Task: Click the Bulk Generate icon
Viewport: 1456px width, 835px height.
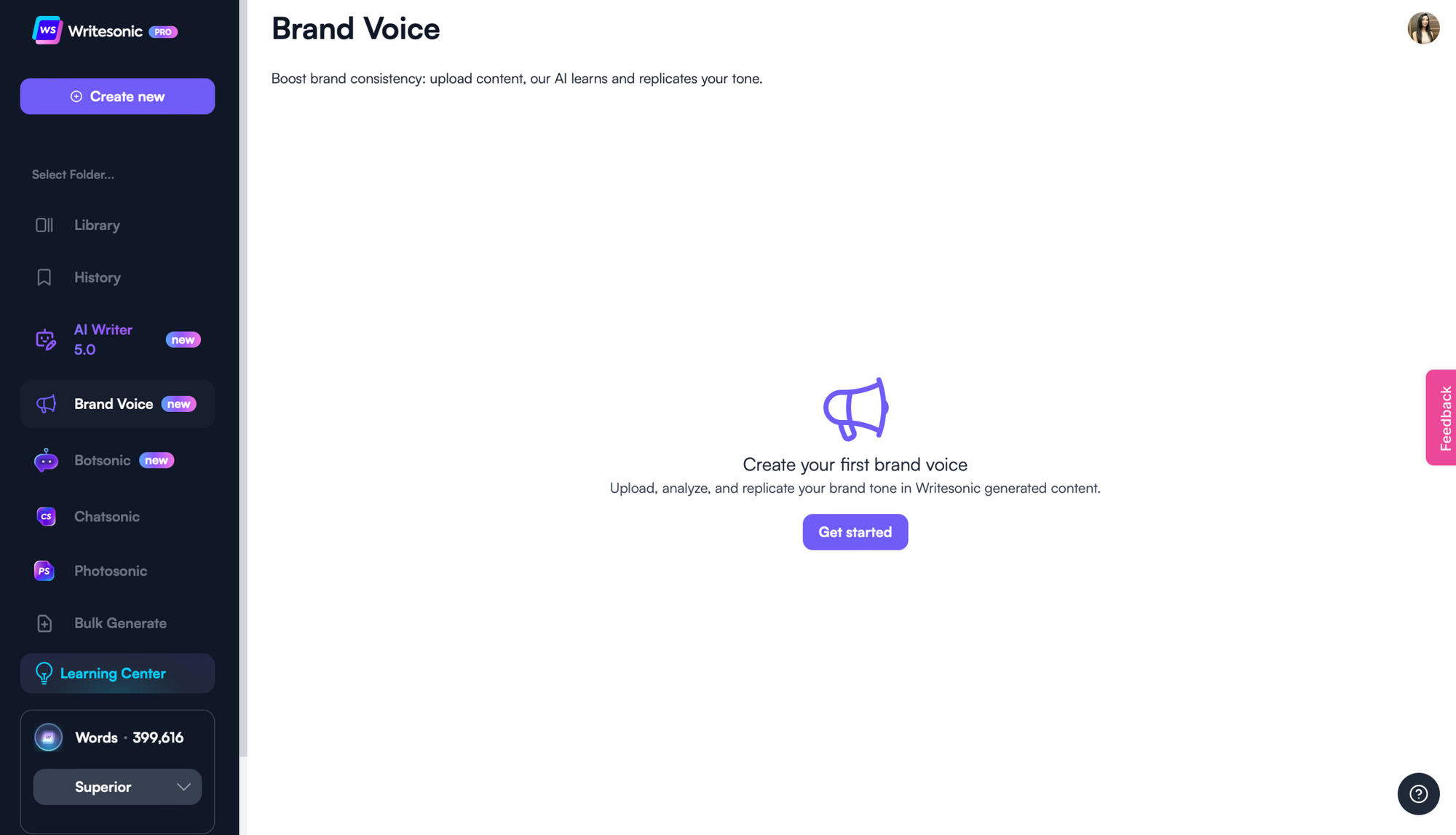Action: tap(45, 623)
